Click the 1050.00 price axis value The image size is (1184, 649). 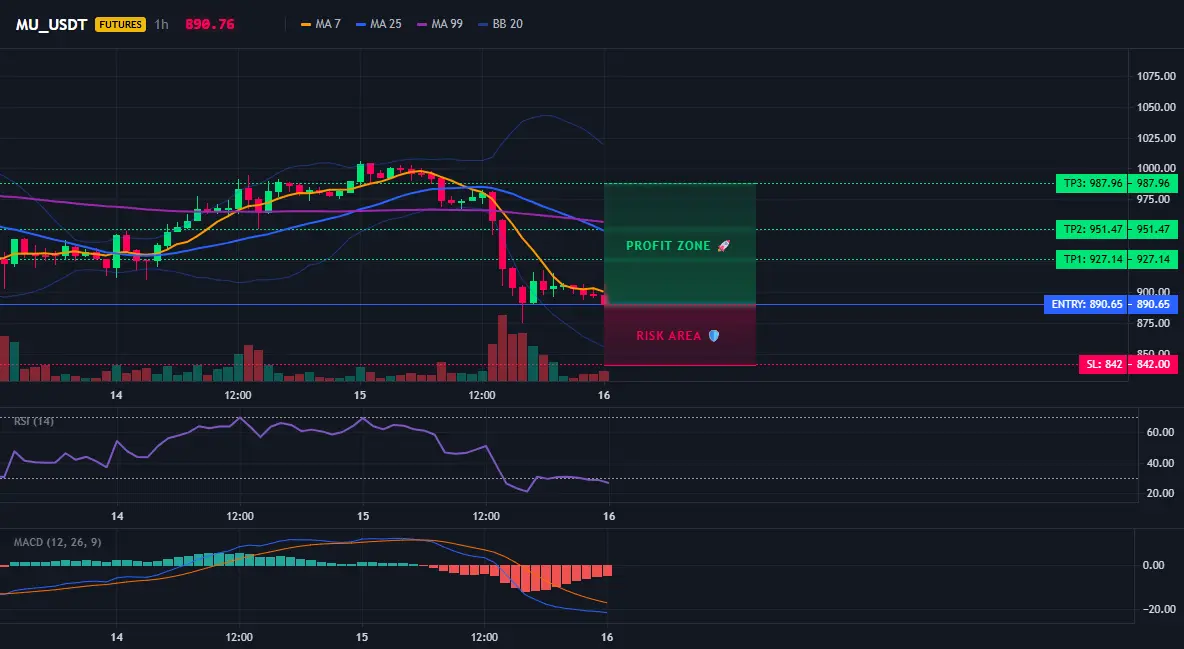[x=1156, y=107]
